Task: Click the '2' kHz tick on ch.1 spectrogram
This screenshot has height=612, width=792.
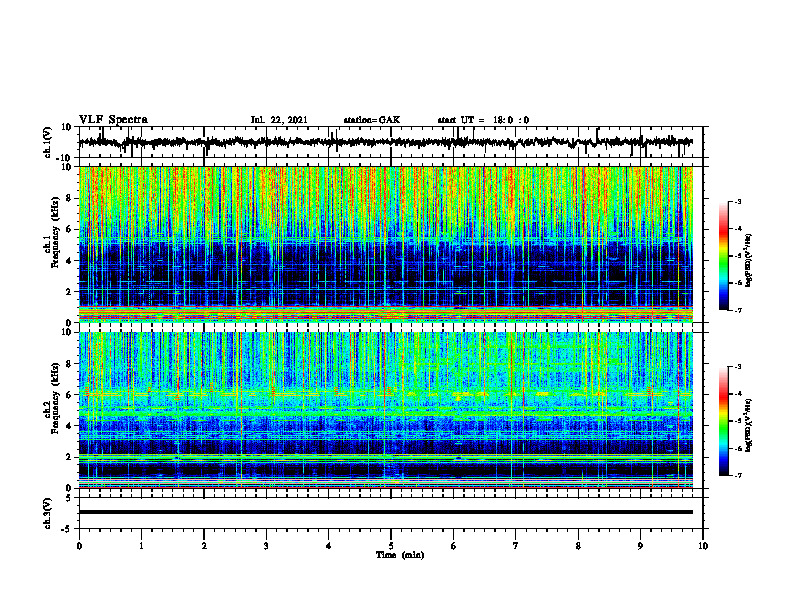Action: click(70, 291)
